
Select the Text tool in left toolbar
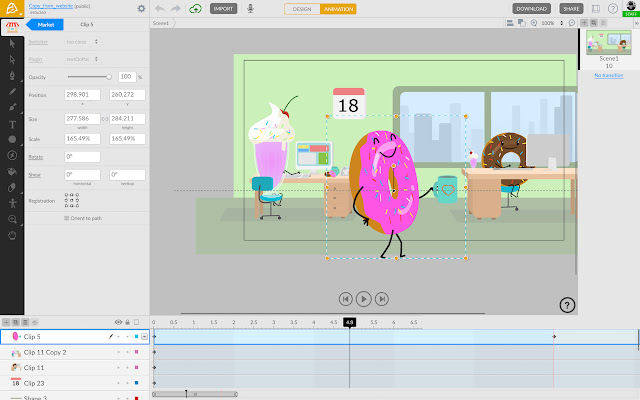[x=12, y=123]
